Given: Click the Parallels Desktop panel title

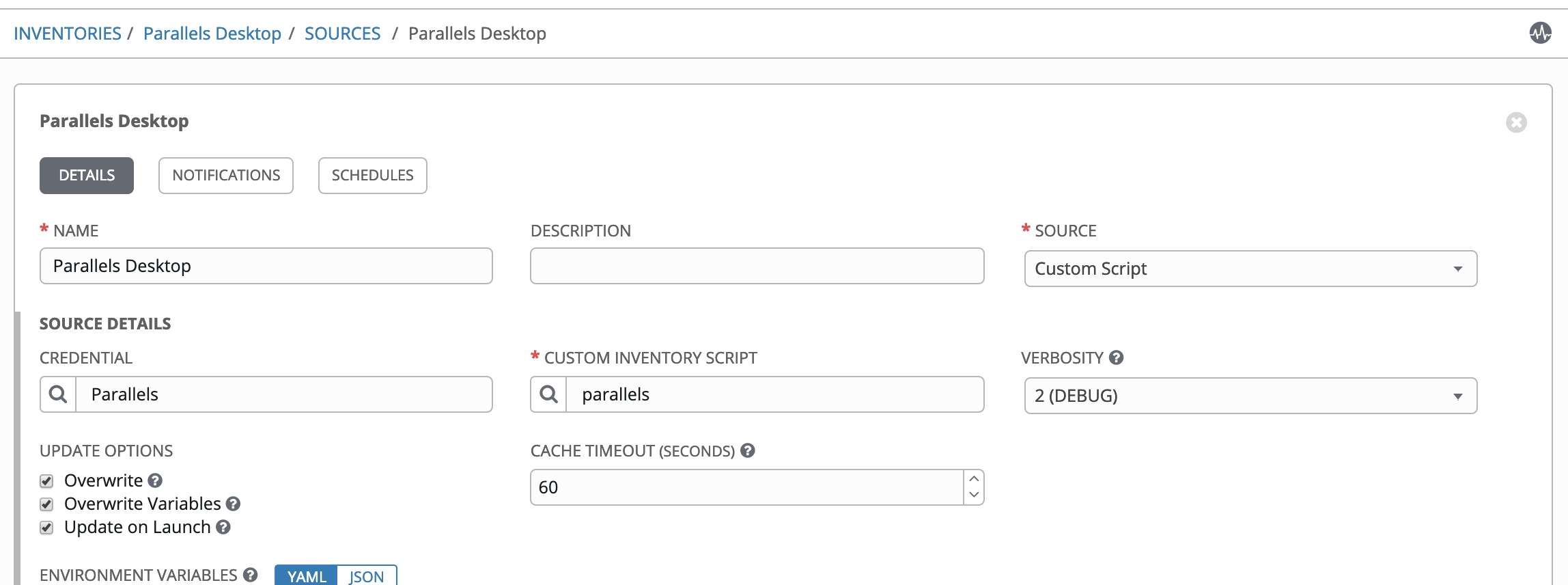Looking at the screenshot, I should [114, 121].
